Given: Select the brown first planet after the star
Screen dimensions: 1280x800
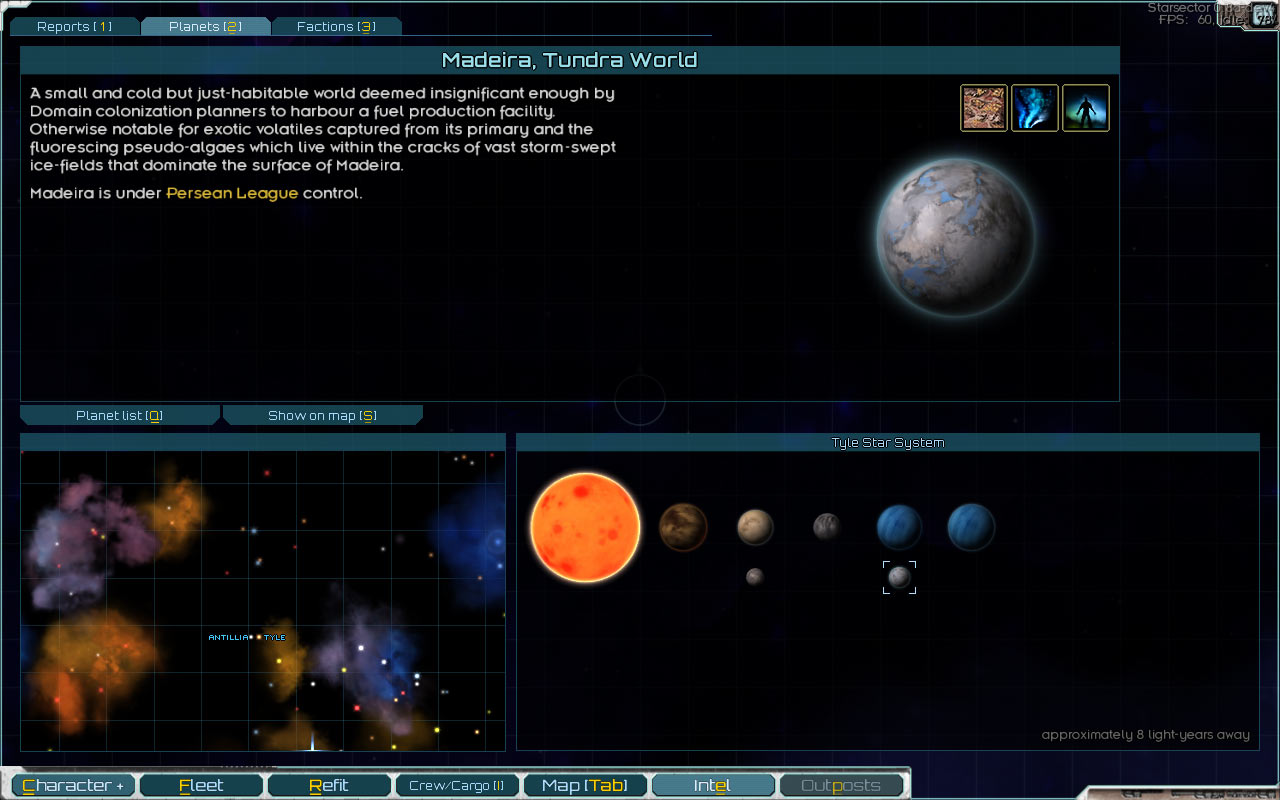Looking at the screenshot, I should 684,527.
